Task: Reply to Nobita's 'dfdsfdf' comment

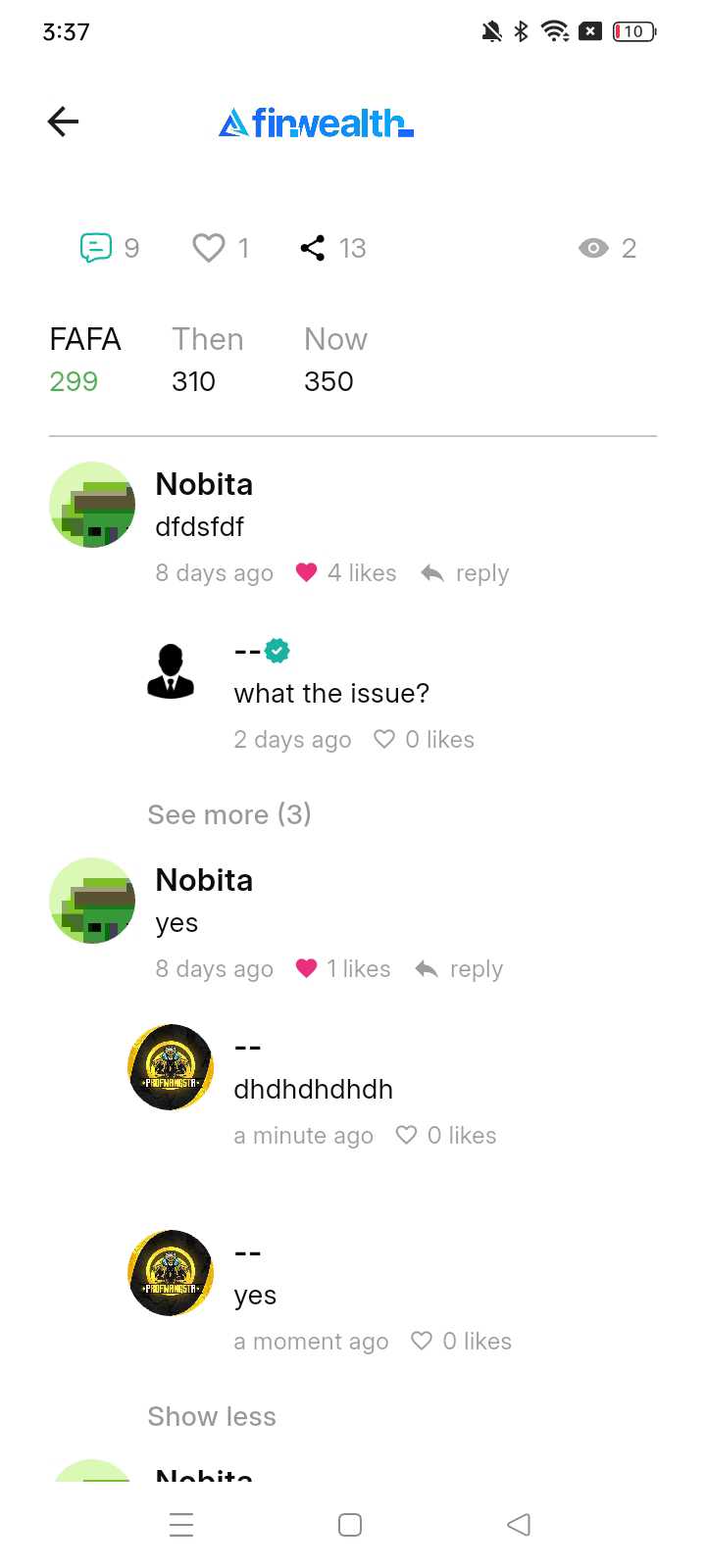Action: 465,572
